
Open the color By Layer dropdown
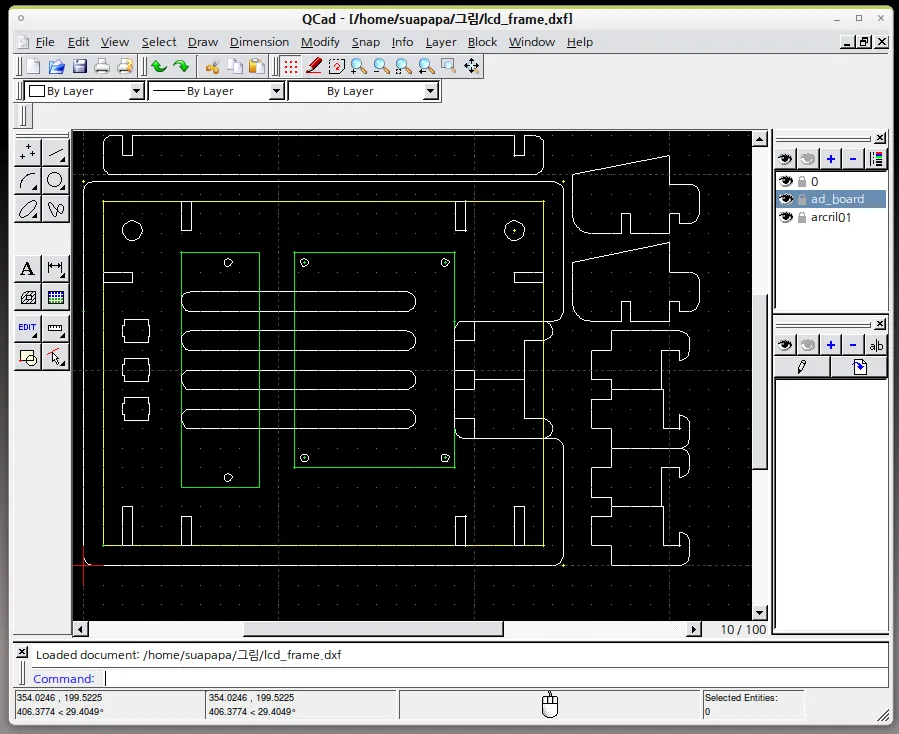pos(85,91)
